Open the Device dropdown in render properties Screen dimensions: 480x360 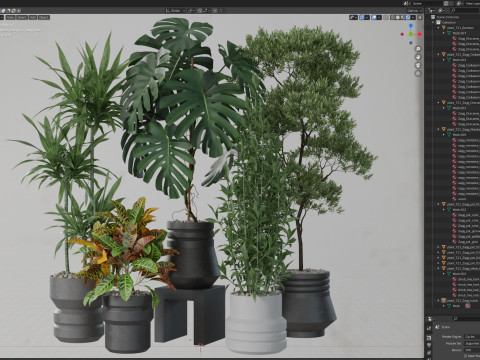click(472, 350)
